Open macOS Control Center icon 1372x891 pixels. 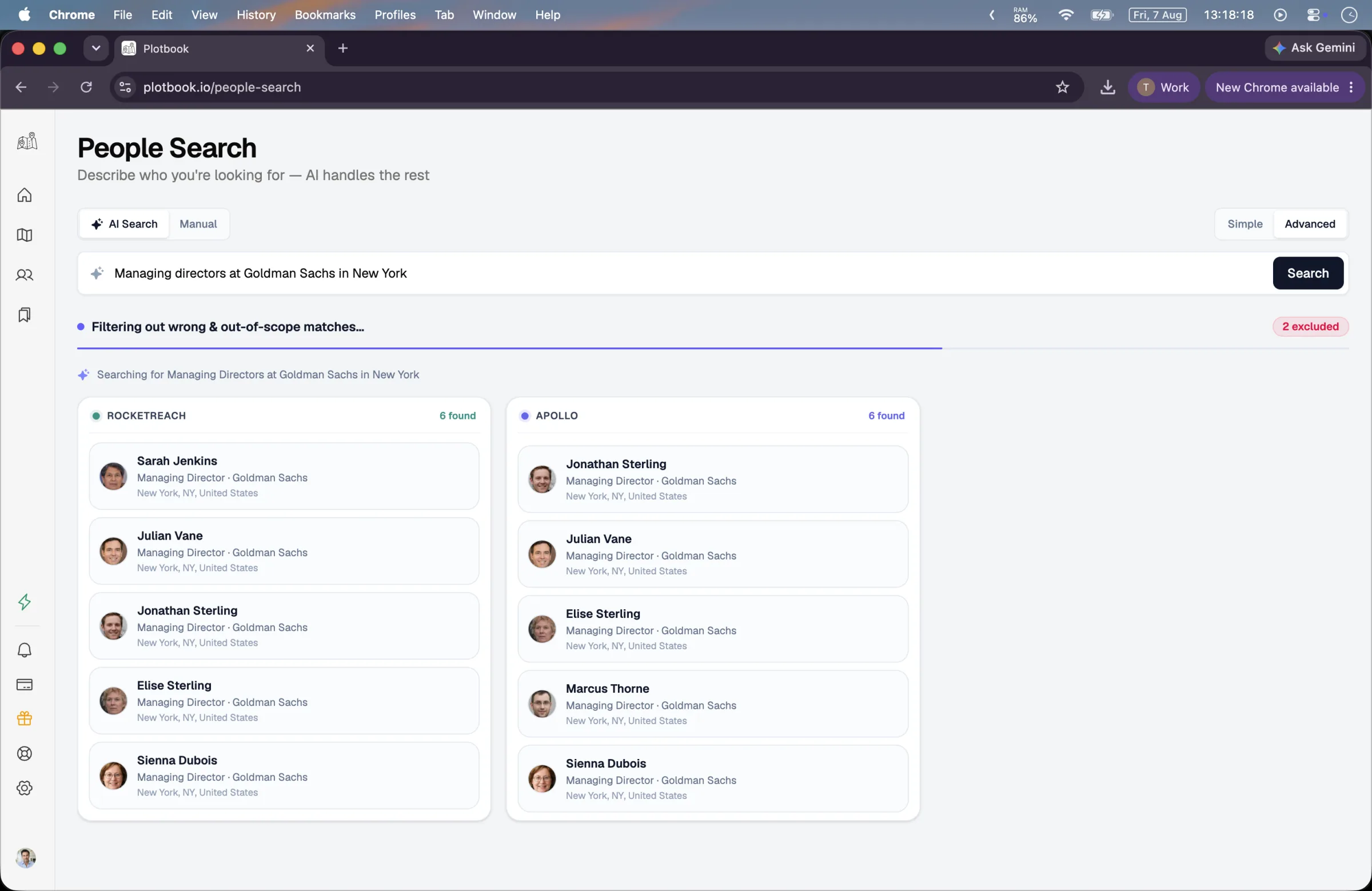[x=1314, y=14]
